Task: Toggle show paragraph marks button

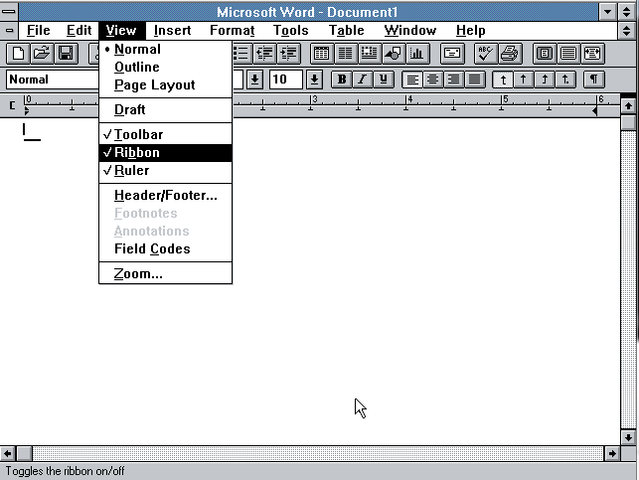Action: 594,79
